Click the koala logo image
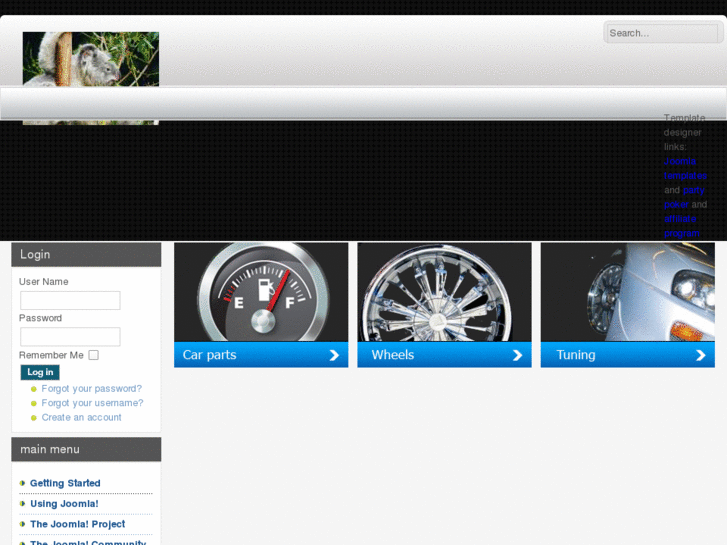 pyautogui.click(x=91, y=78)
